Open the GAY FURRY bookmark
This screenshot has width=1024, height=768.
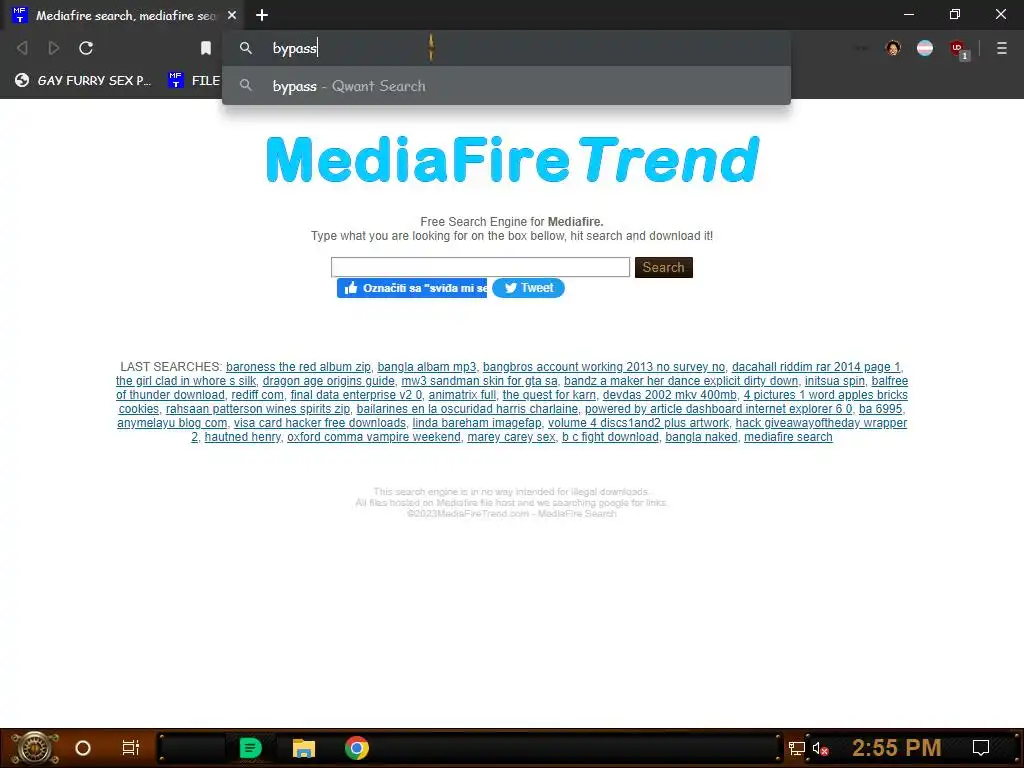click(x=84, y=80)
